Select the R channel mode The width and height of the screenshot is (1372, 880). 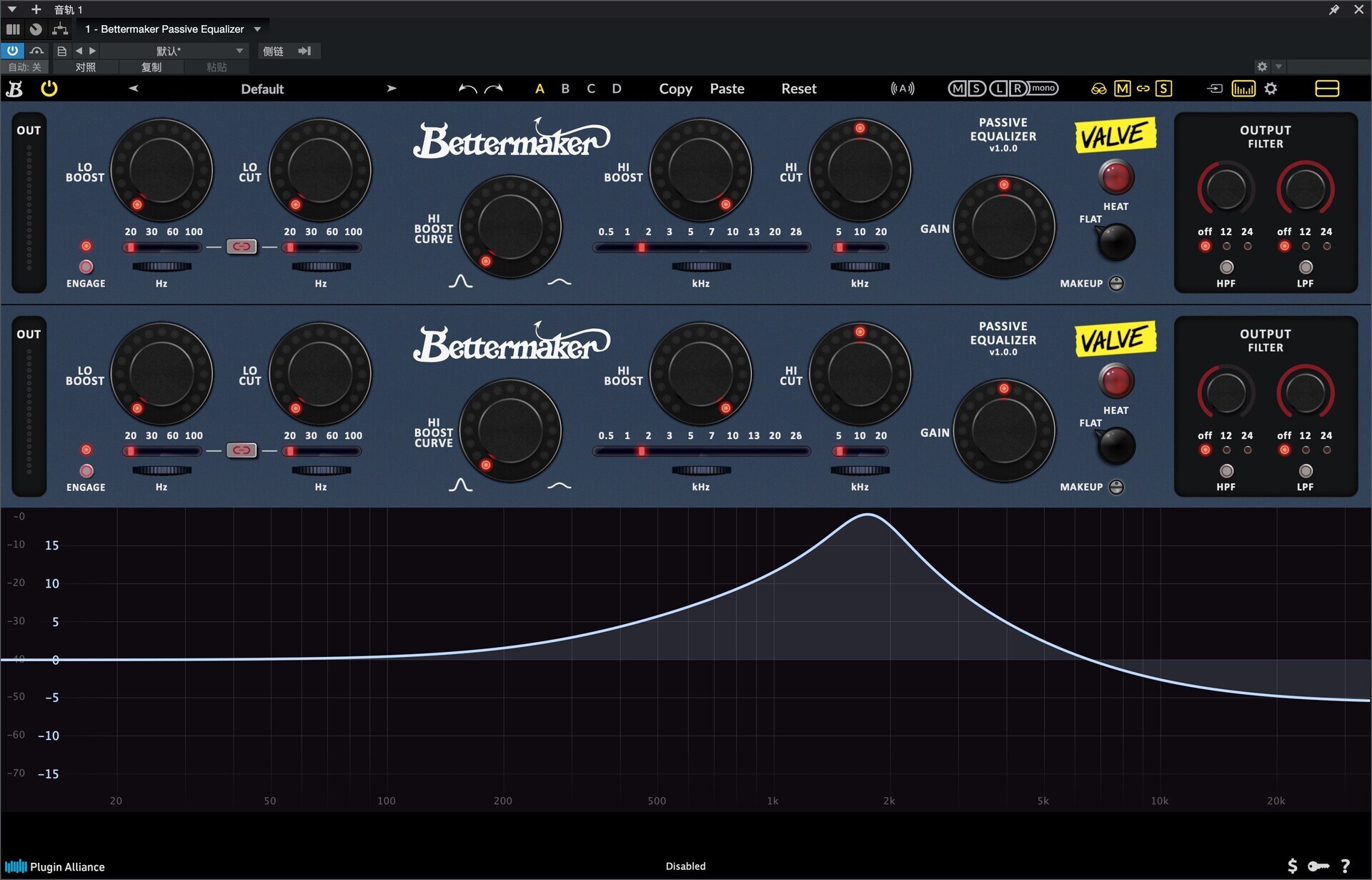click(x=1018, y=89)
